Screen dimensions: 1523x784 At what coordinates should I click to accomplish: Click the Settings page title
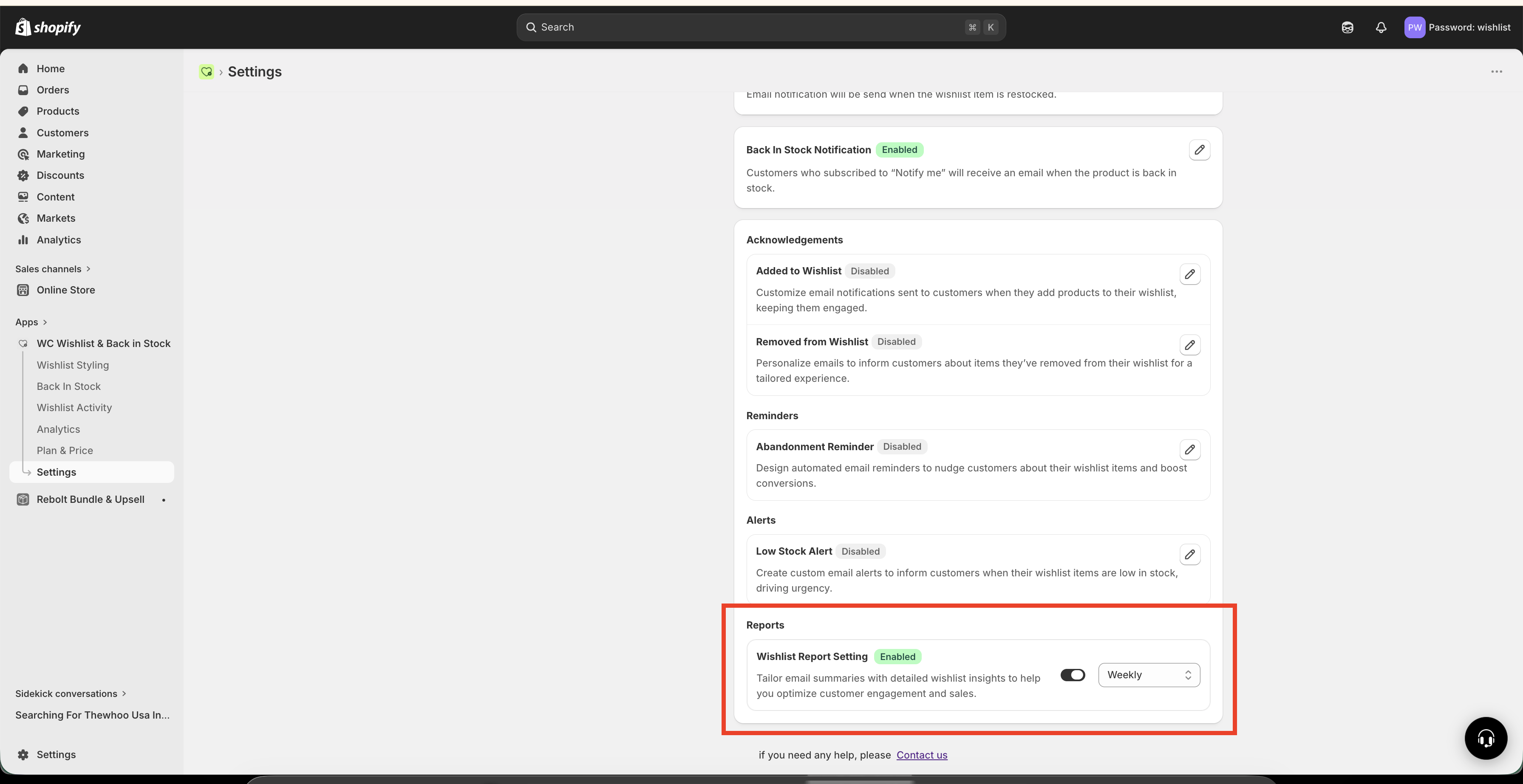click(x=255, y=71)
